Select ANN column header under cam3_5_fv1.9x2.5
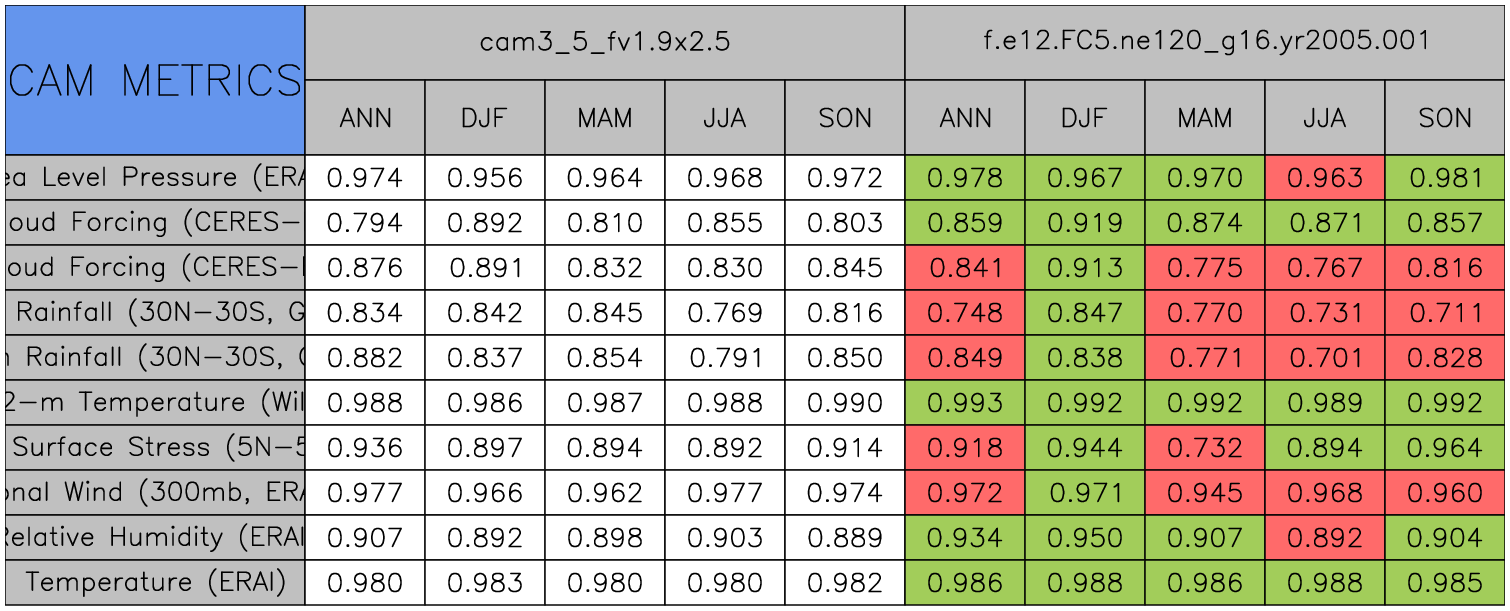Viewport: 1510px width, 611px height. point(365,118)
